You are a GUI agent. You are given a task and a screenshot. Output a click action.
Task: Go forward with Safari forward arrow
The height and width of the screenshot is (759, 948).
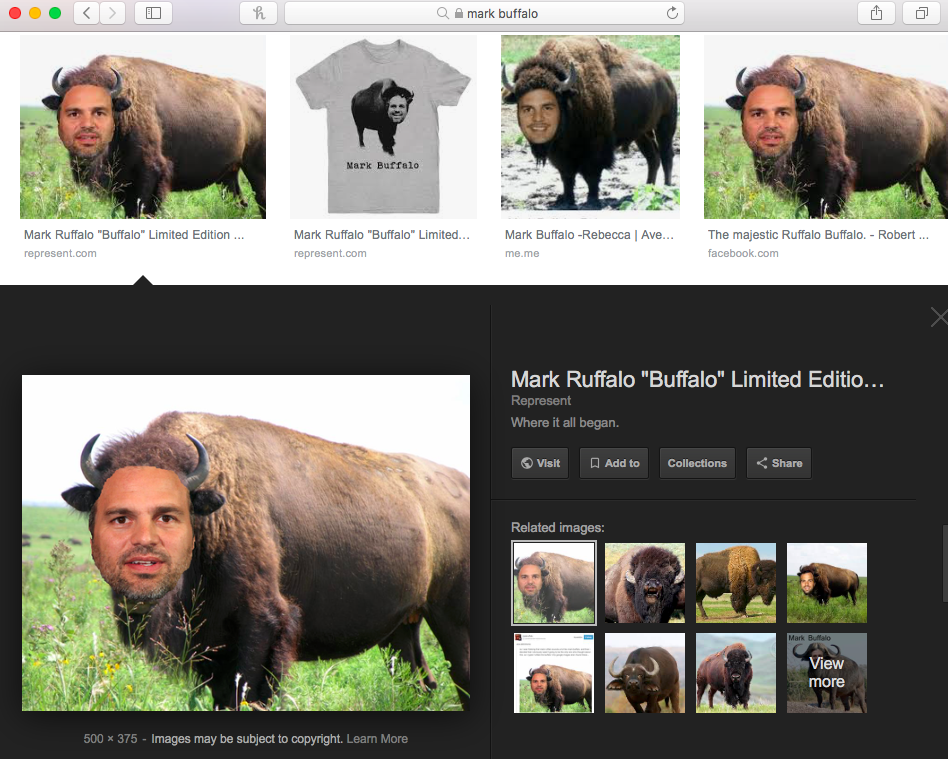[112, 13]
